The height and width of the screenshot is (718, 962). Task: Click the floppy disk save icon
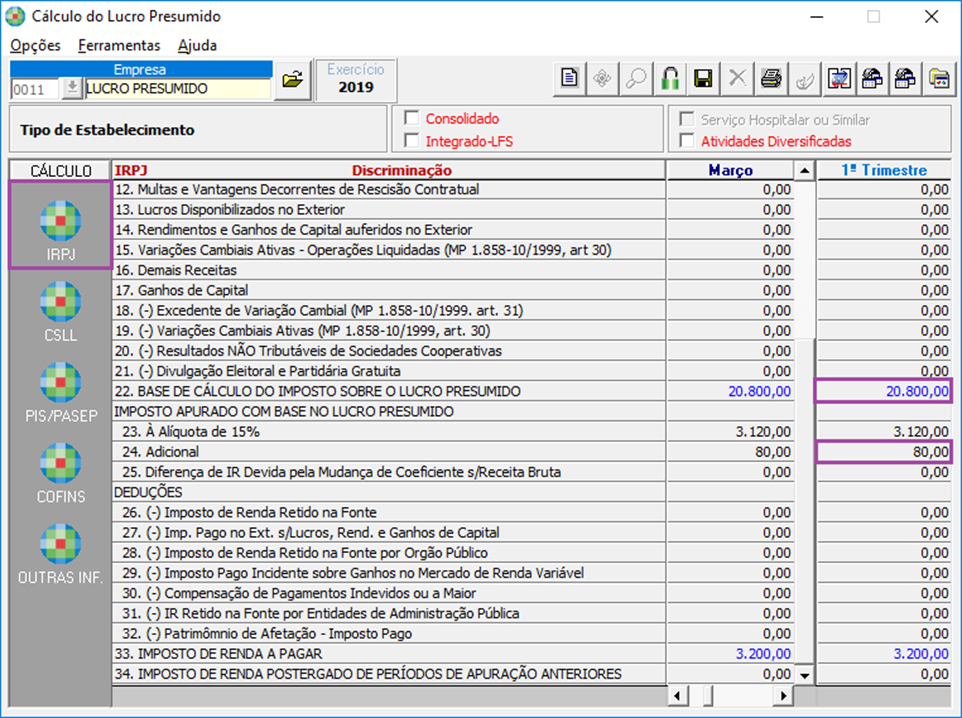point(703,79)
